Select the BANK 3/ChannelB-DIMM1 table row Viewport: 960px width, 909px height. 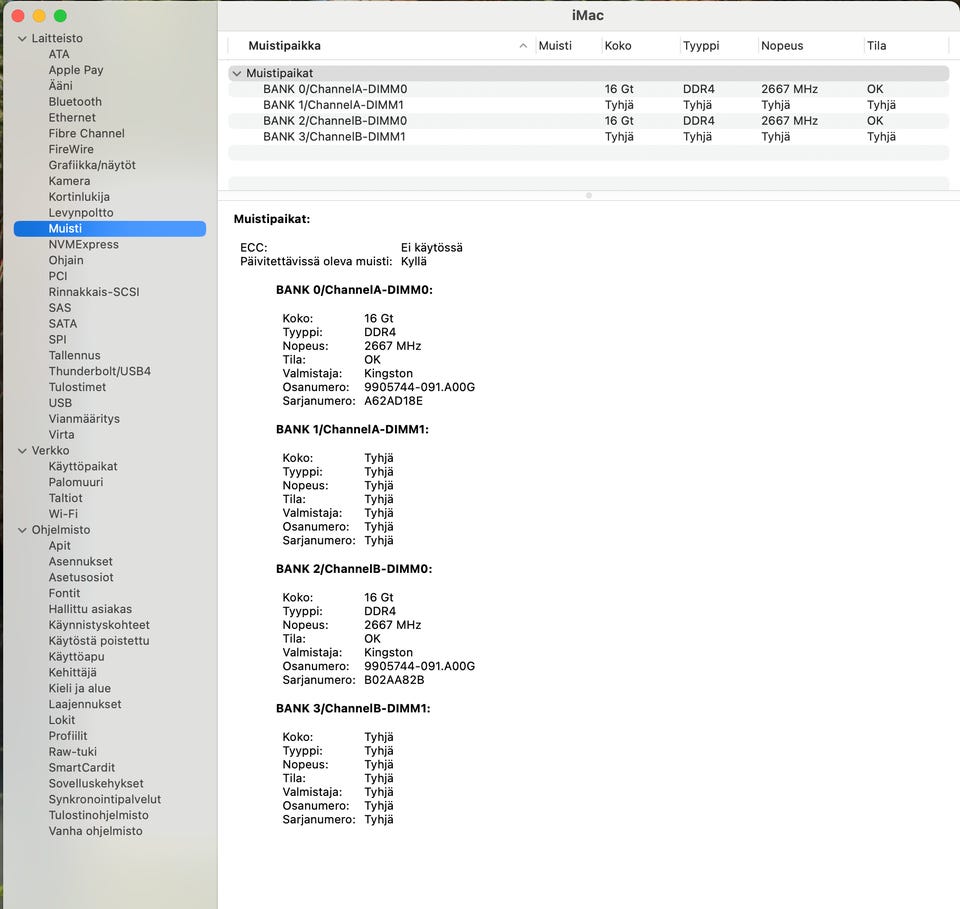pos(334,137)
